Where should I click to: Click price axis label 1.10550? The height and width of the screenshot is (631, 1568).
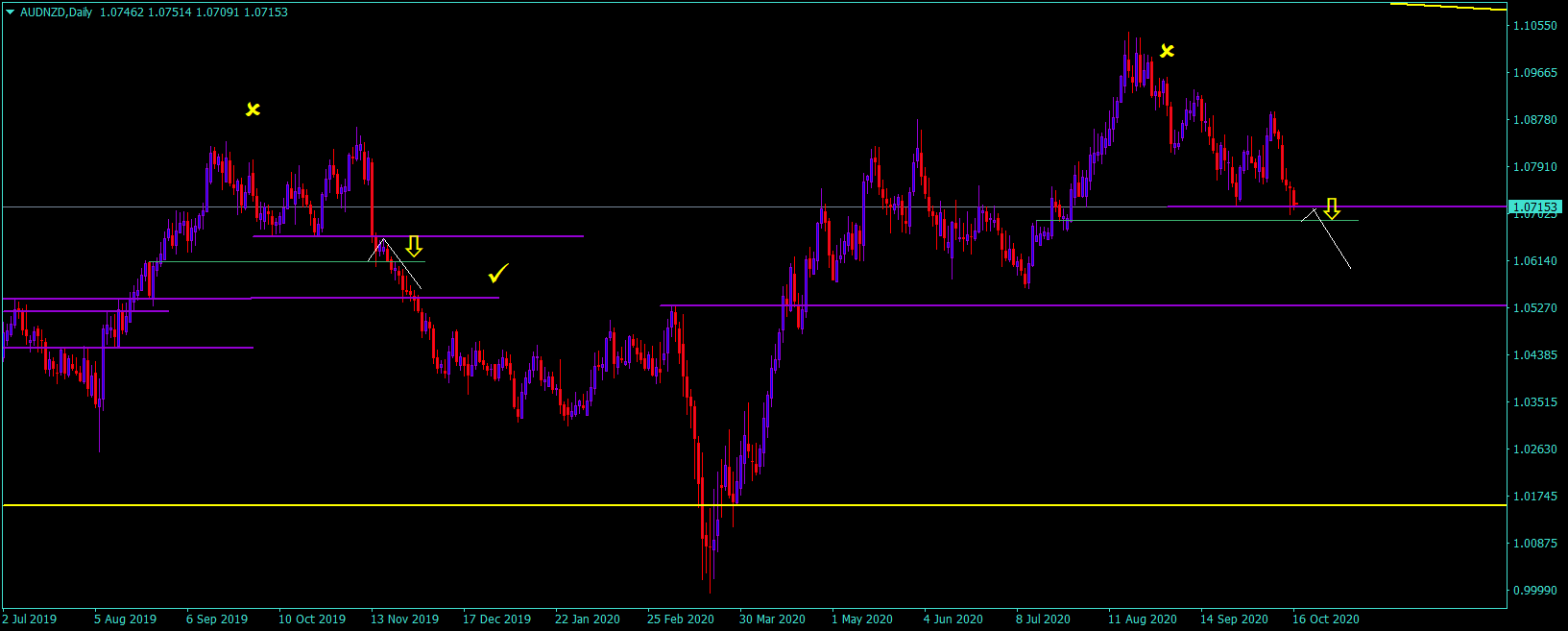coord(1535,26)
